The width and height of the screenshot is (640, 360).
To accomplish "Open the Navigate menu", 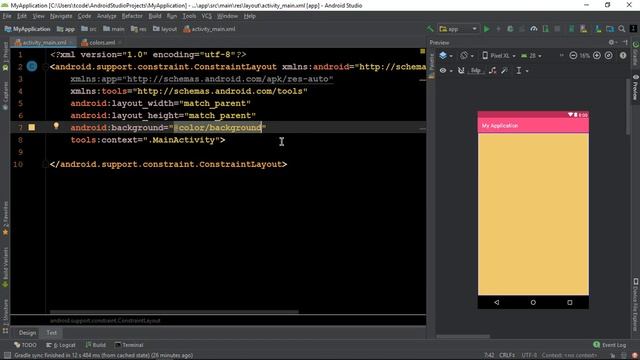I will pos(61,16).
